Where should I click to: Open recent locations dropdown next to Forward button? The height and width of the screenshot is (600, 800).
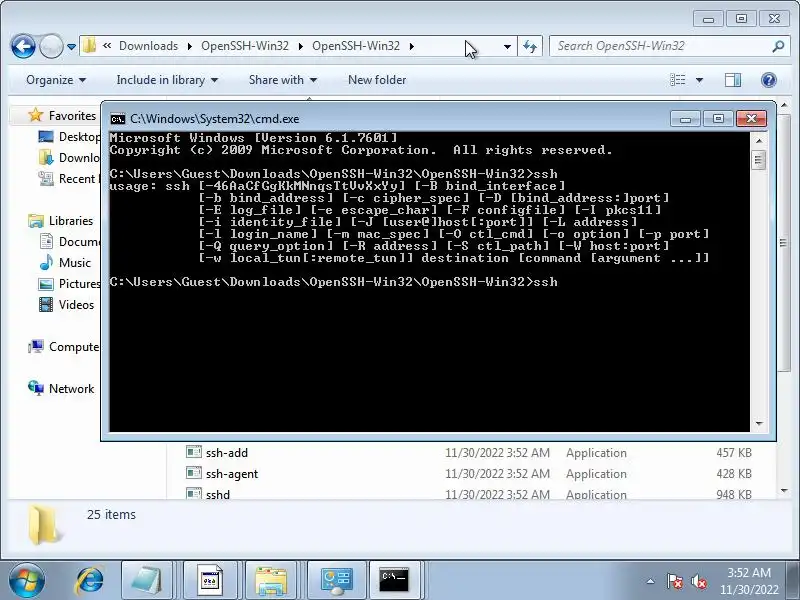coord(71,47)
